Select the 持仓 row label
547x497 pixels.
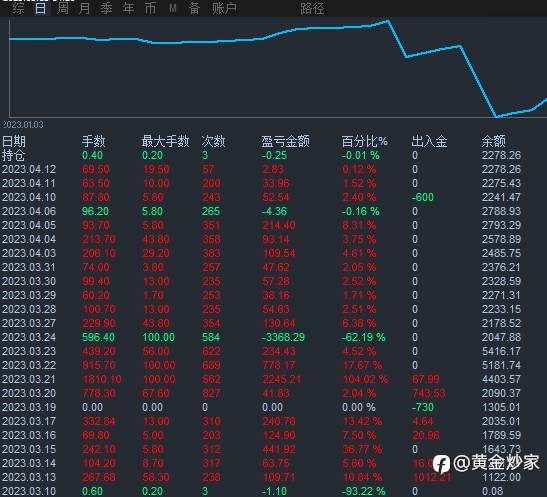[14, 155]
